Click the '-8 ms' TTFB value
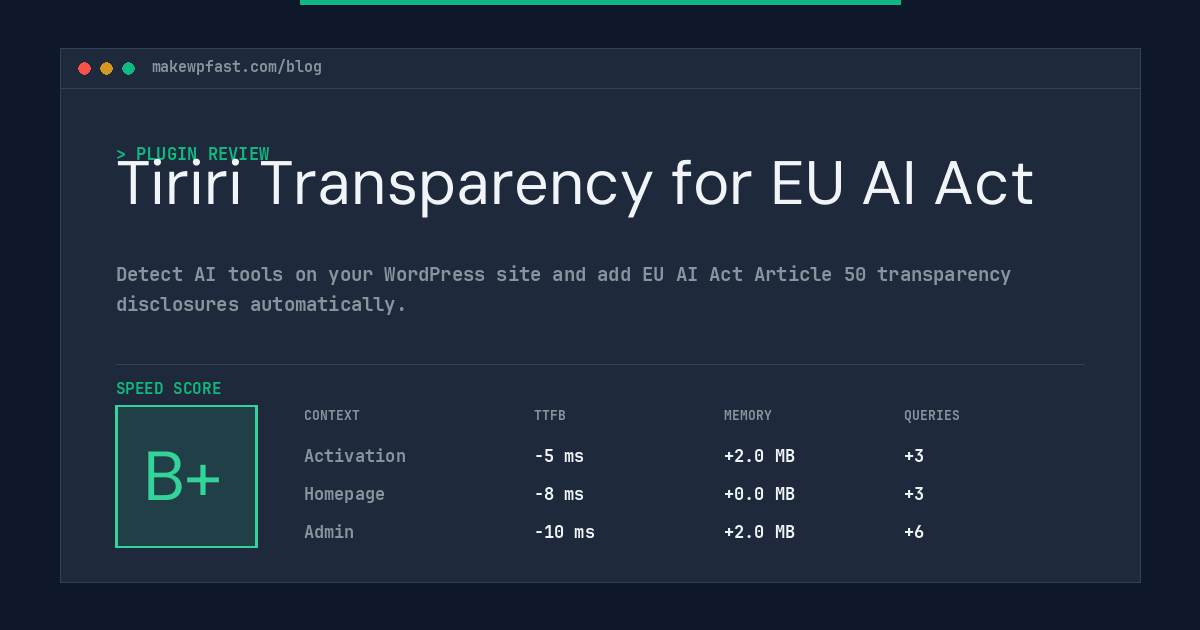Viewport: 1200px width, 630px height. pyautogui.click(x=559, y=494)
